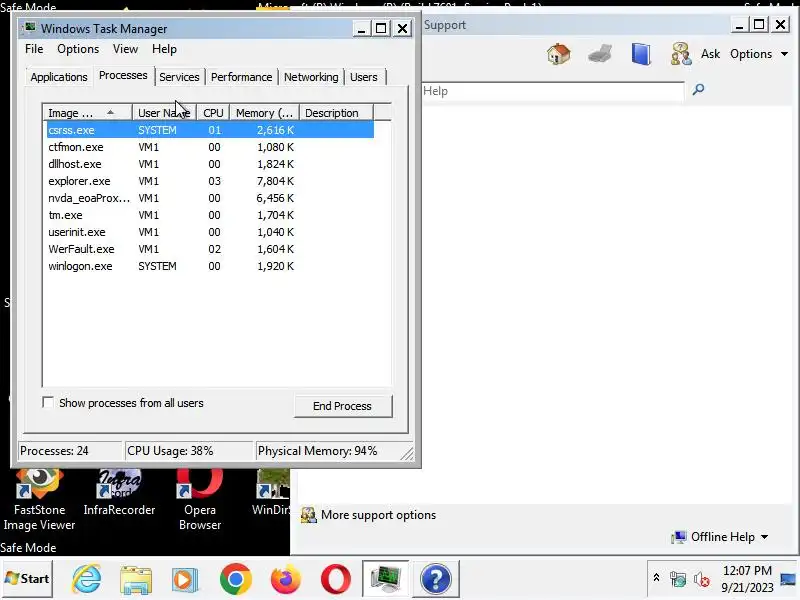Select WerFault.exe process row

pyautogui.click(x=210, y=249)
